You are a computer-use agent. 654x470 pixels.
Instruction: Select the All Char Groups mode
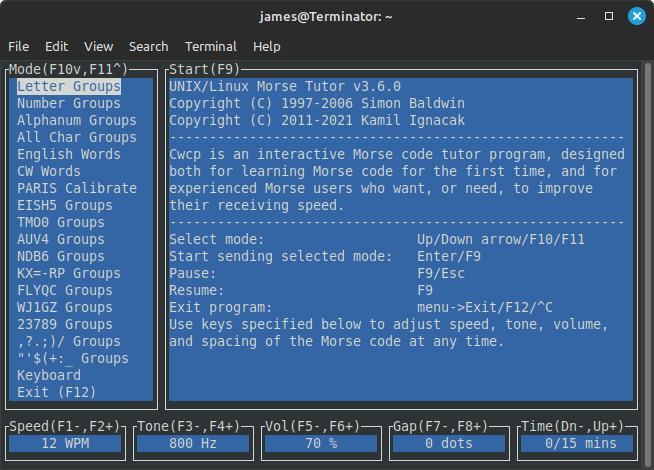[x=77, y=138]
